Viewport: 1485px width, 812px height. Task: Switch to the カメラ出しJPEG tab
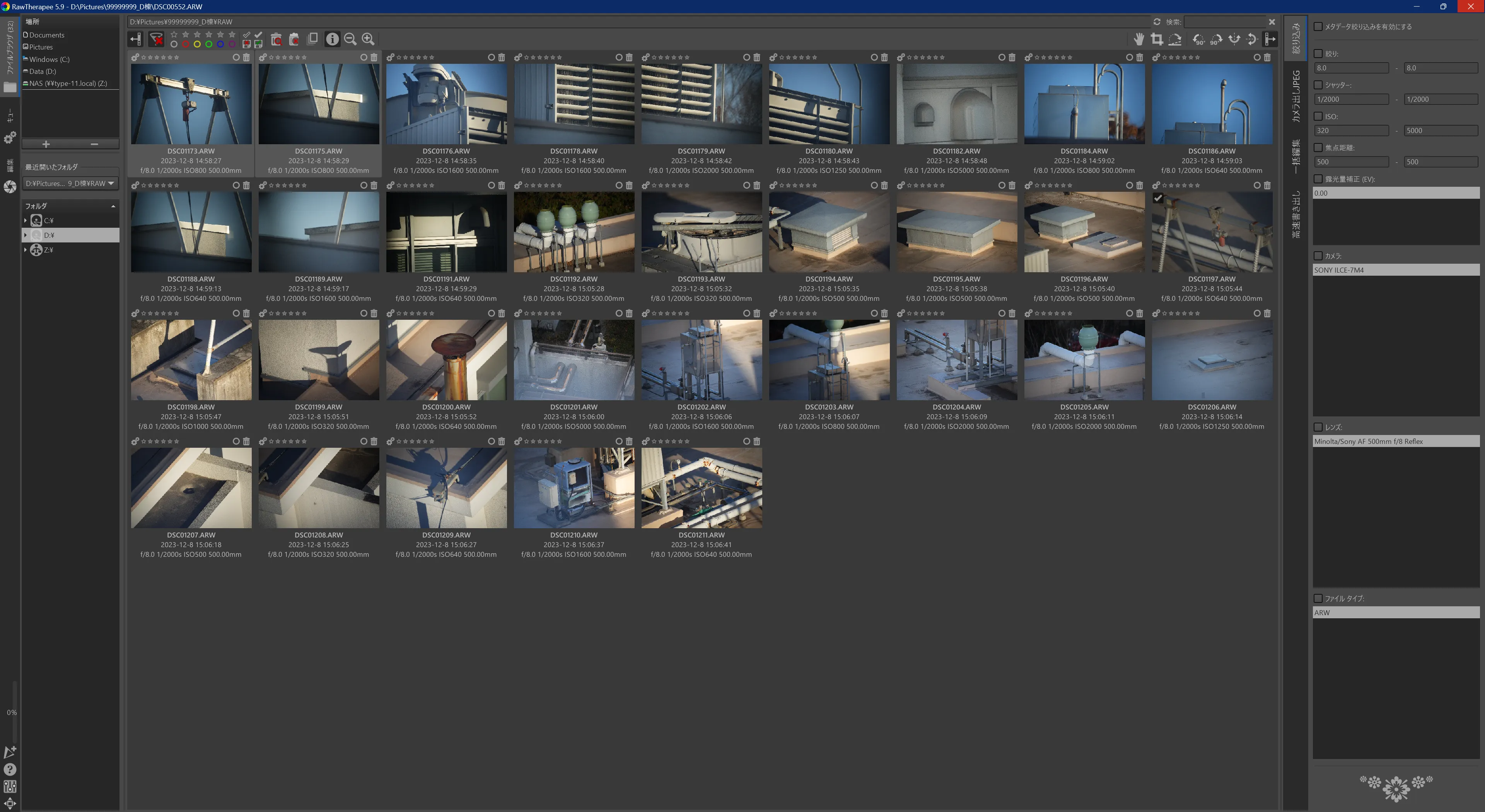click(1296, 97)
